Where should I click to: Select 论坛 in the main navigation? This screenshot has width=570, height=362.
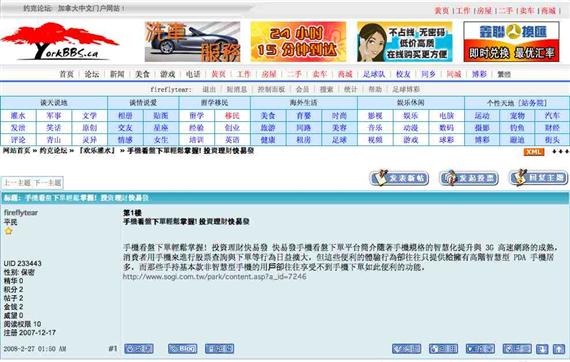tap(92, 74)
